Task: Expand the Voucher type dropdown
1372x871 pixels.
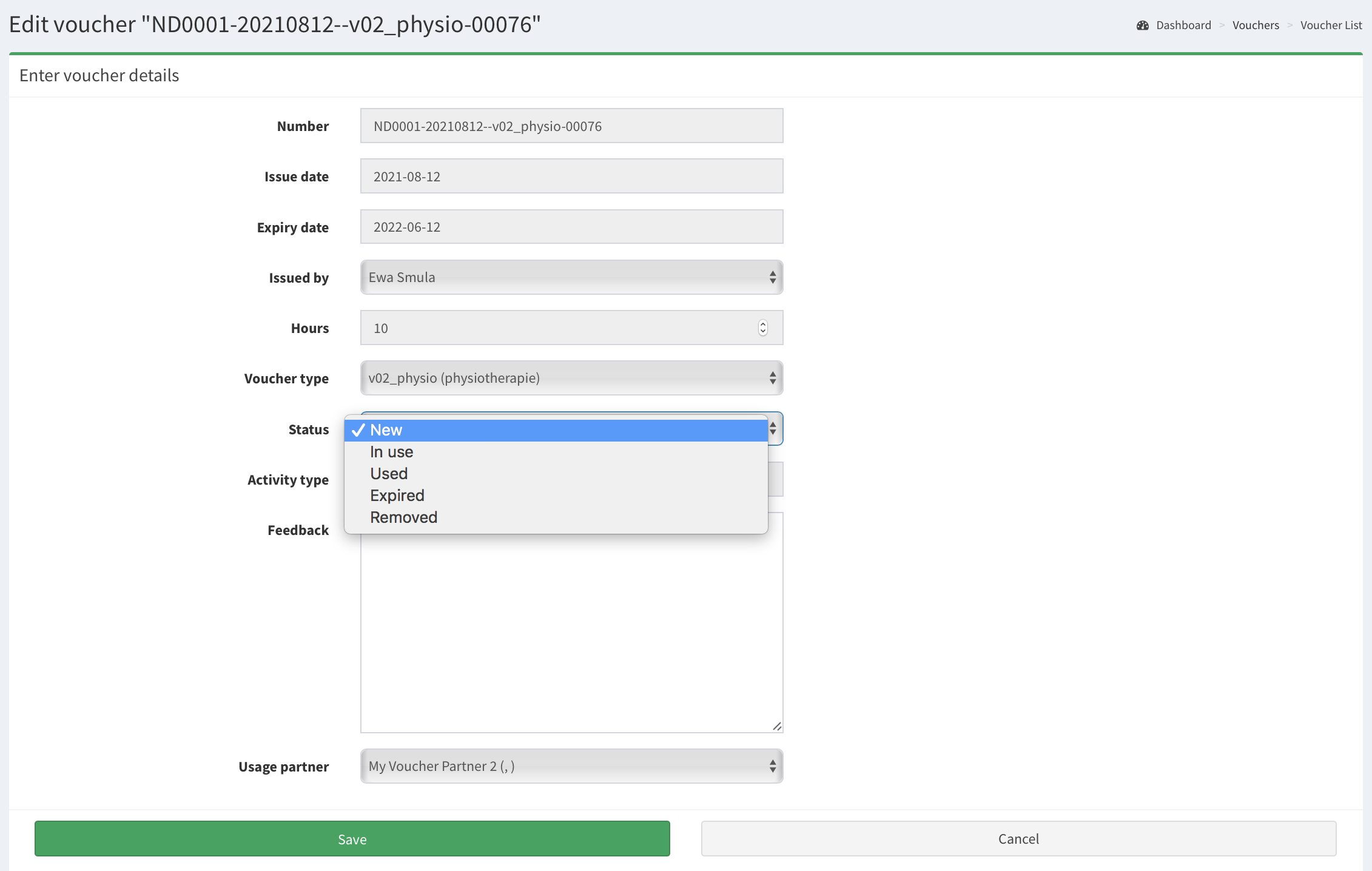Action: [571, 378]
